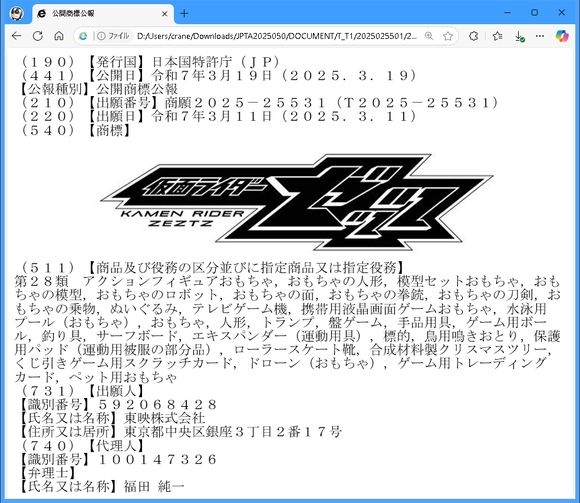Close the 公開商標公報 tab
Image resolution: width=580 pixels, height=503 pixels.
165,14
